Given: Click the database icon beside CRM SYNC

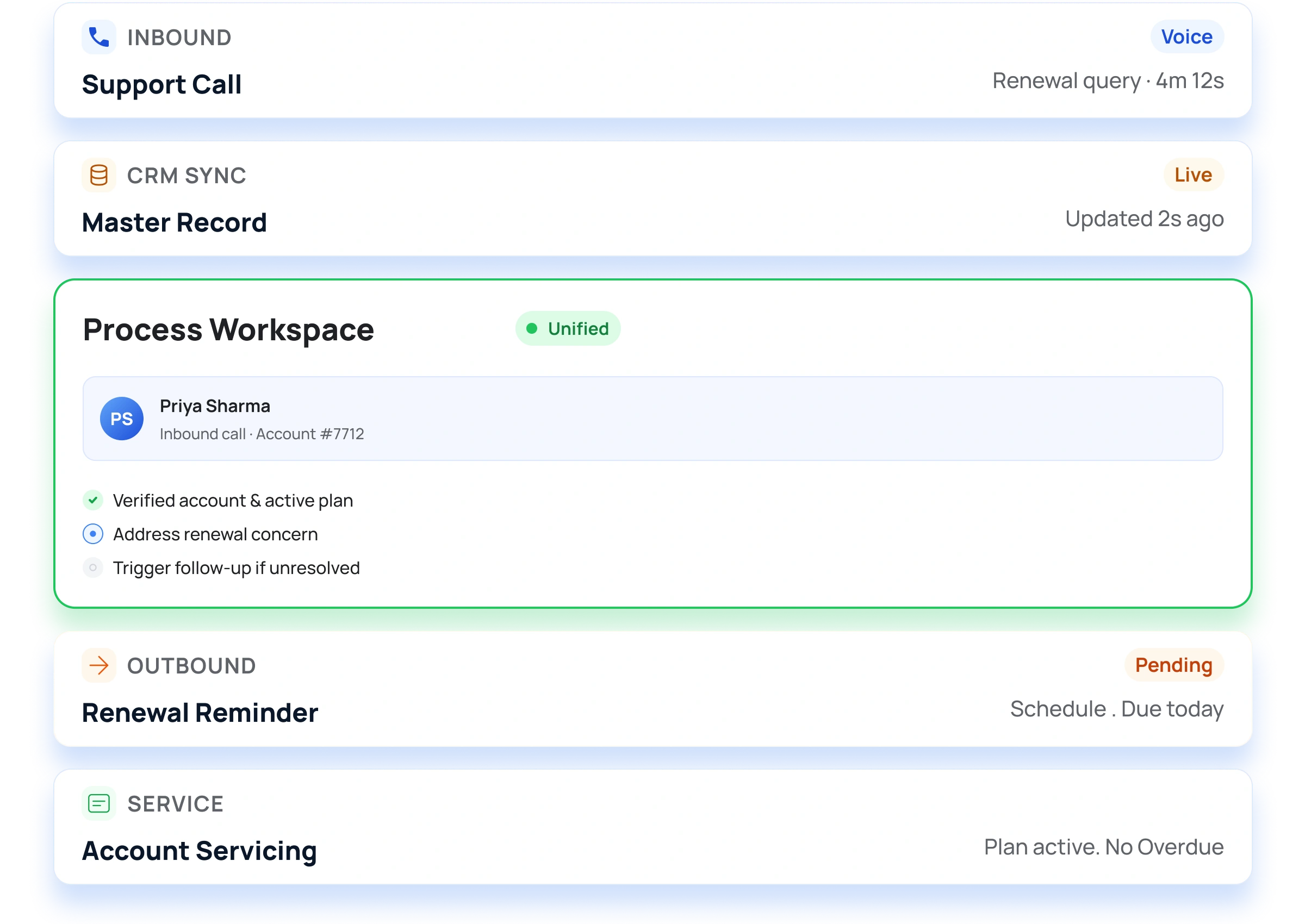Looking at the screenshot, I should [98, 175].
